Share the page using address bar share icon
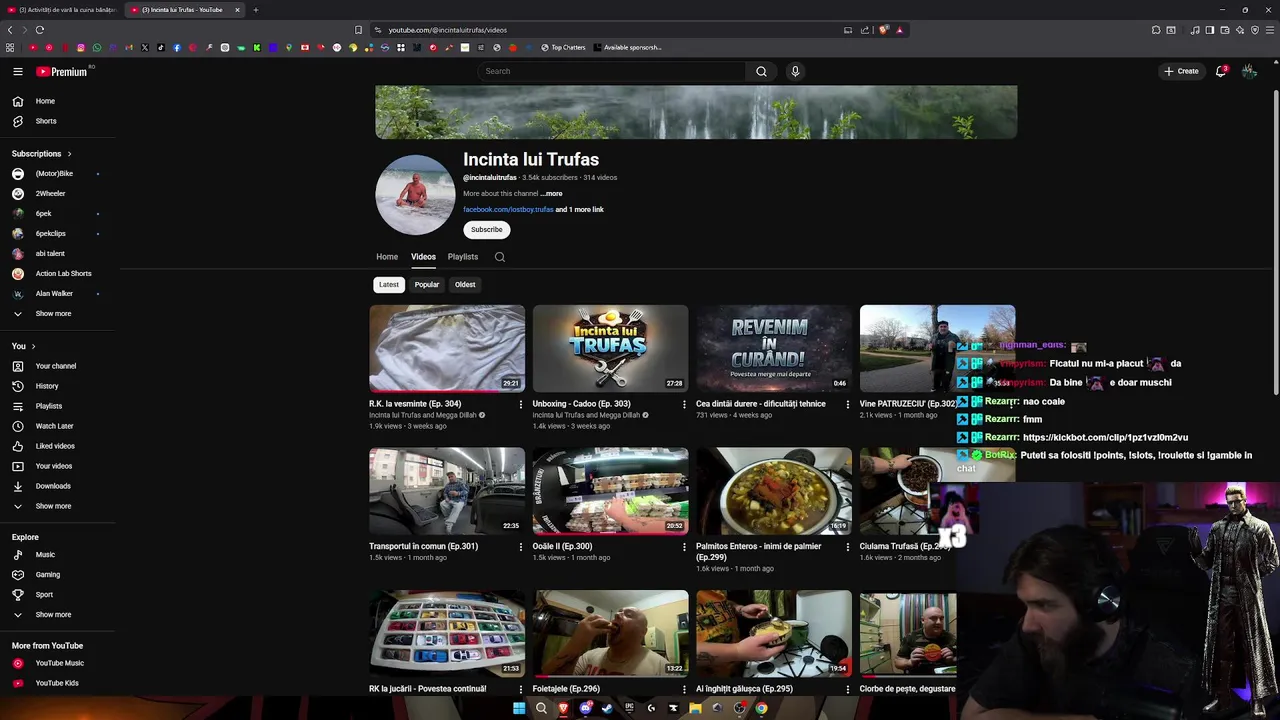This screenshot has height=720, width=1280. [x=865, y=30]
